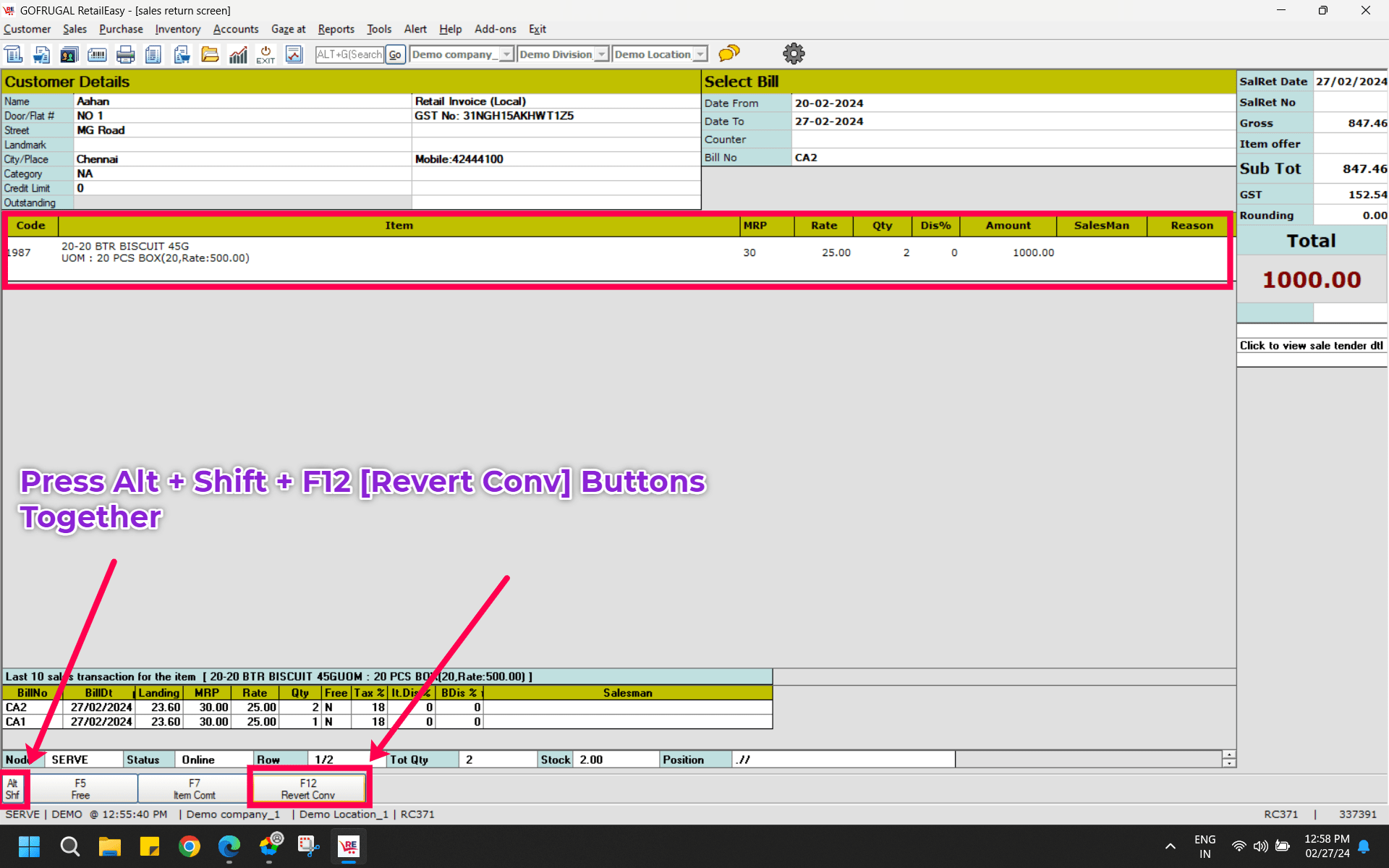This screenshot has height=868, width=1389.
Task: Click the EXIT power icon
Action: coord(266,54)
